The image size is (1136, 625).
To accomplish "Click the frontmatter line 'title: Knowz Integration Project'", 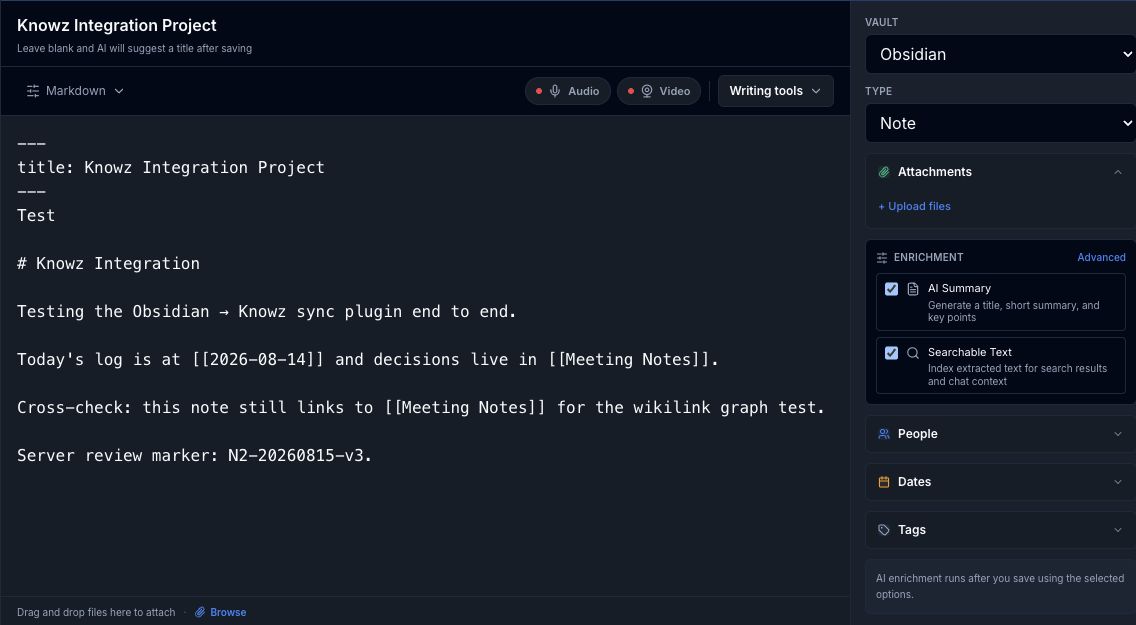I will click(171, 167).
